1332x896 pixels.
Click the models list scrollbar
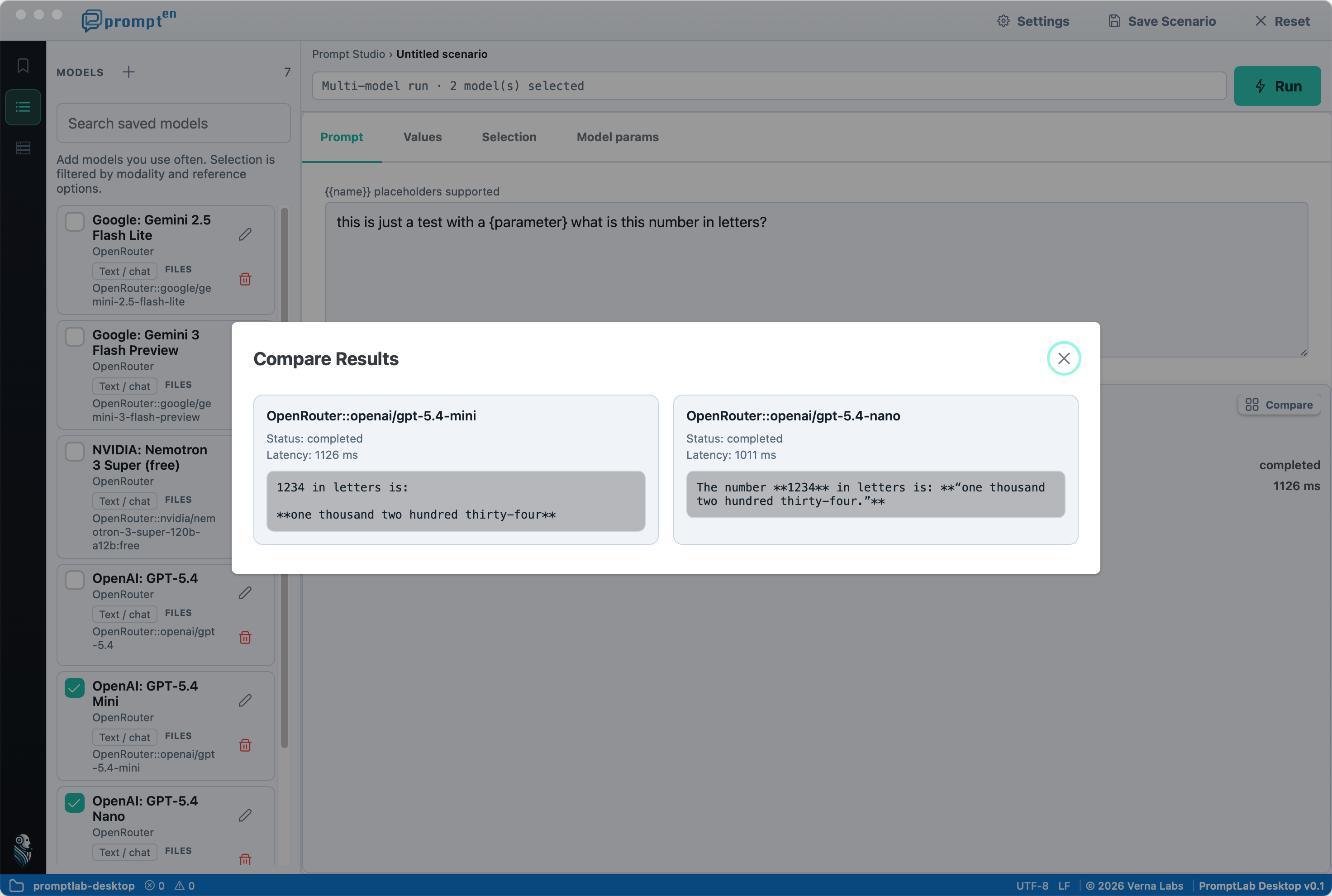click(x=285, y=477)
